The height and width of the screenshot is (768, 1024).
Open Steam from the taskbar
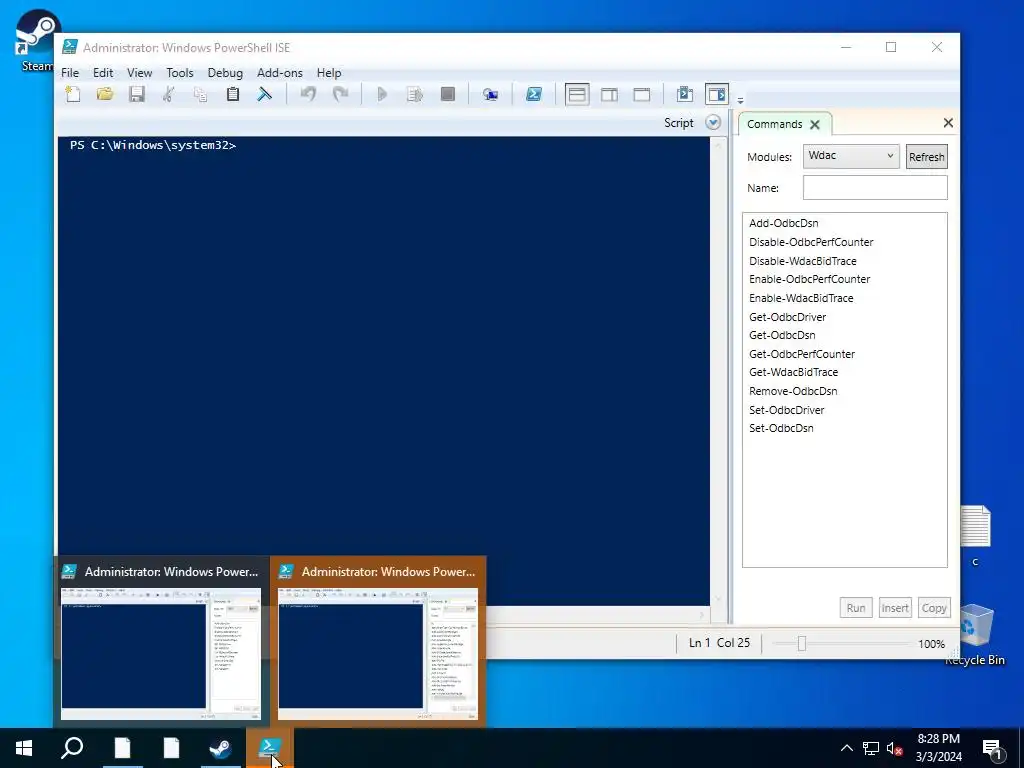pos(220,748)
